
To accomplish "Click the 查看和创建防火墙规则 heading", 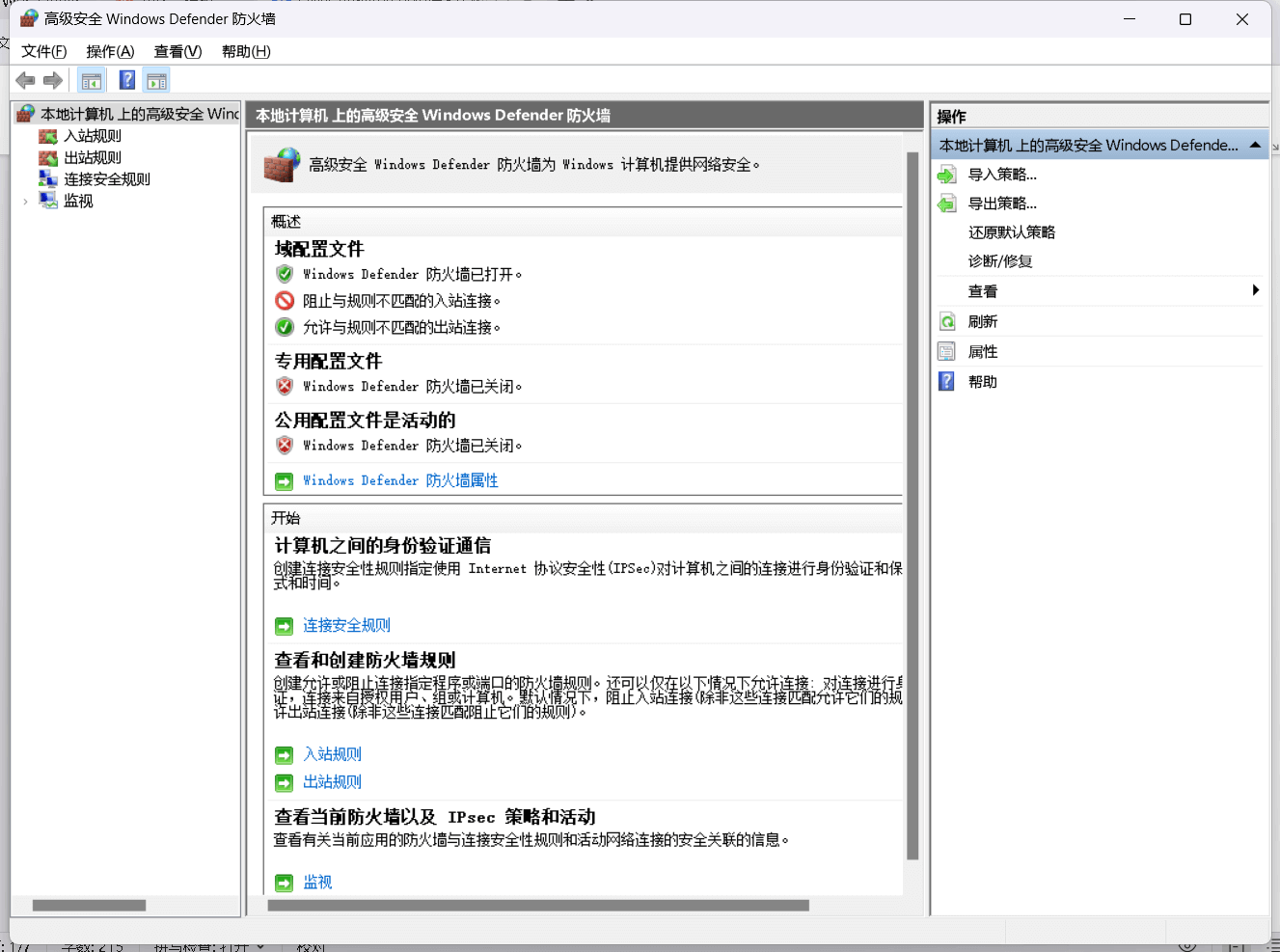I will tap(365, 660).
